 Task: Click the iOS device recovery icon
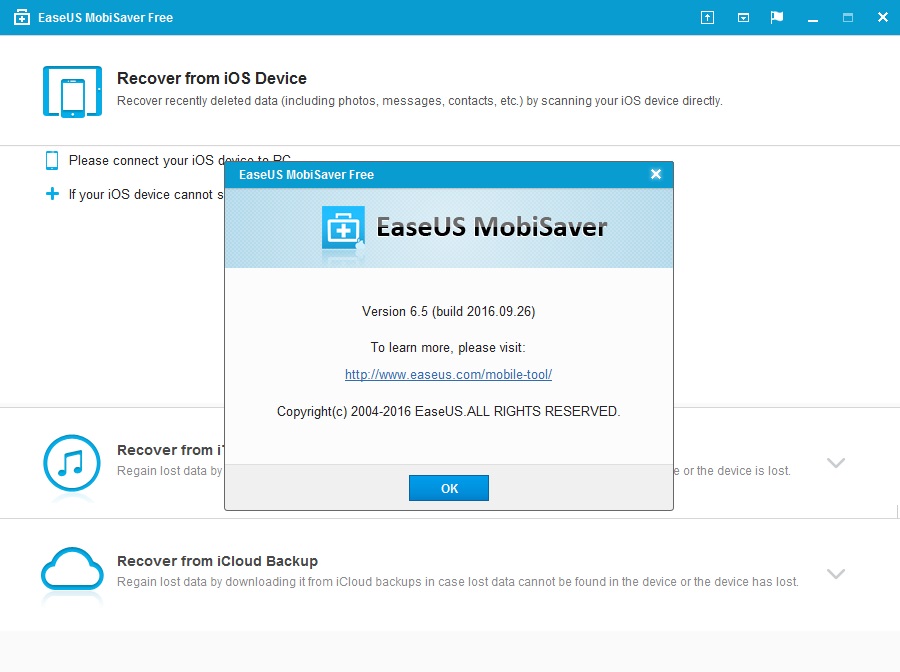pos(72,91)
